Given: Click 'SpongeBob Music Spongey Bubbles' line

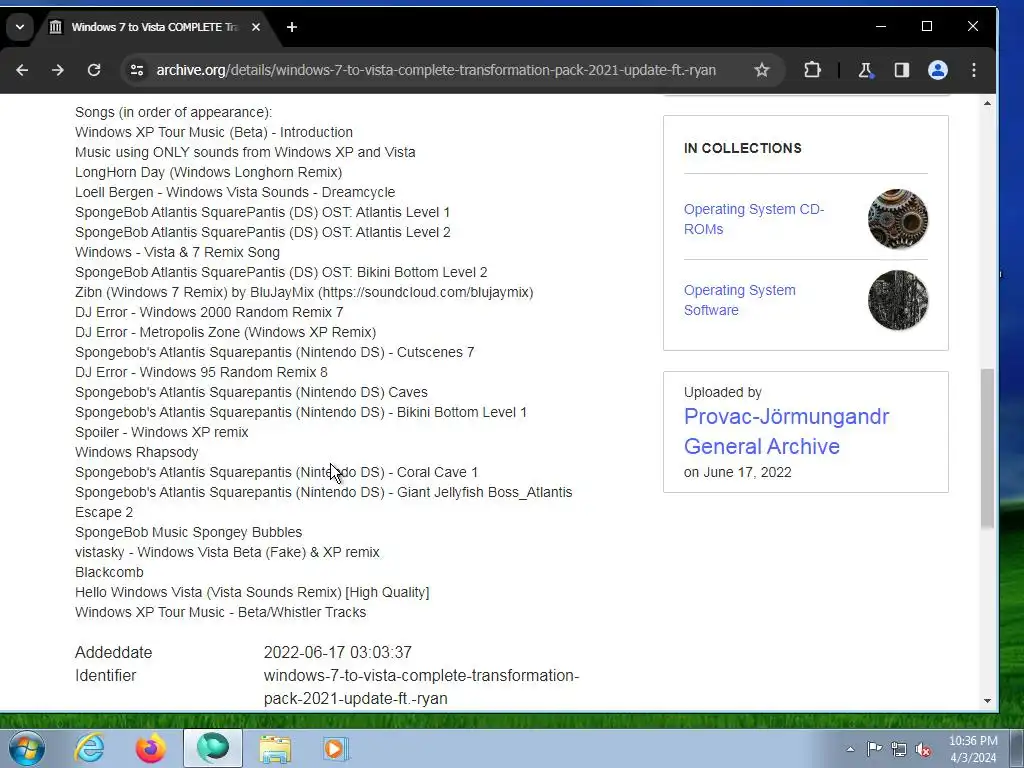Looking at the screenshot, I should tap(188, 532).
